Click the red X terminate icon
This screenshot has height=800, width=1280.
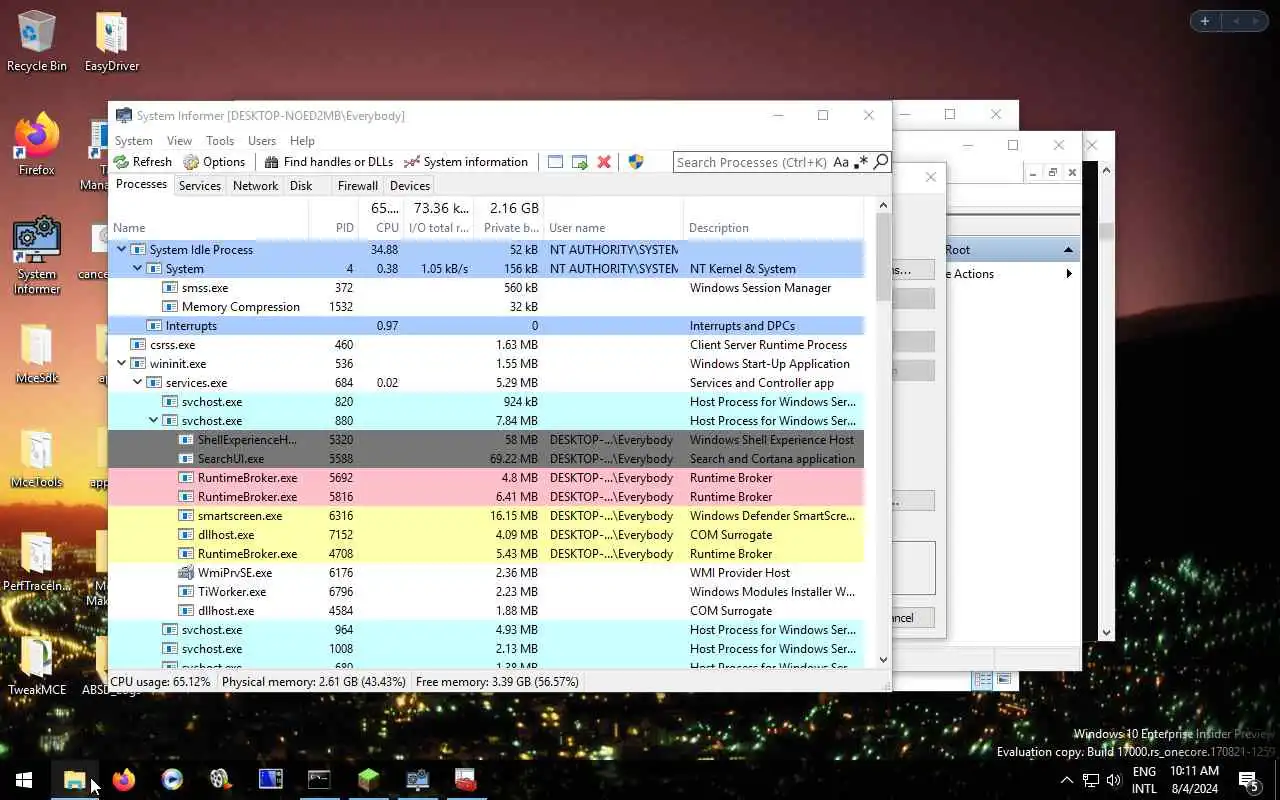604,162
